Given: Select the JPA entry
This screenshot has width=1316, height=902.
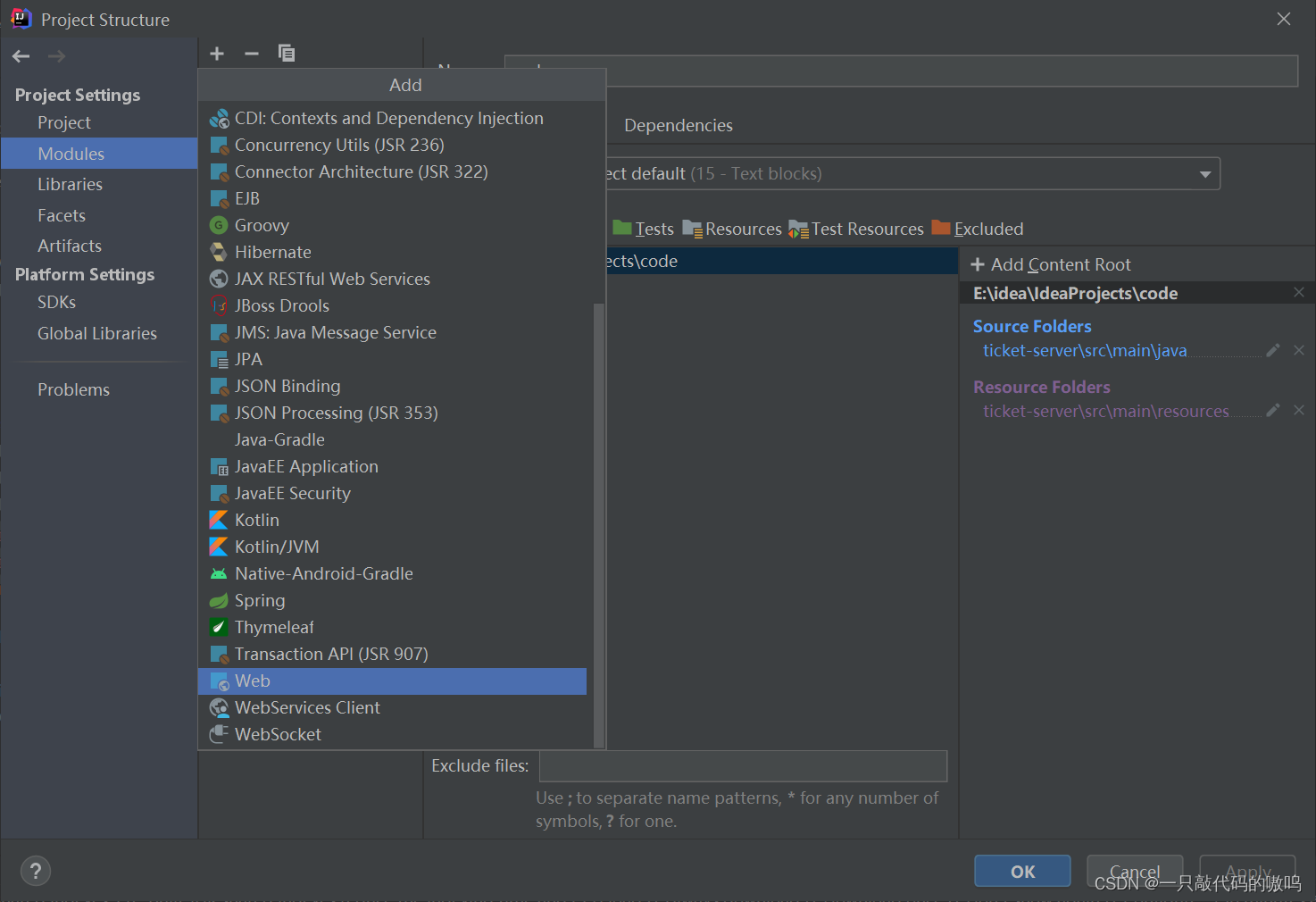Looking at the screenshot, I should pos(392,359).
